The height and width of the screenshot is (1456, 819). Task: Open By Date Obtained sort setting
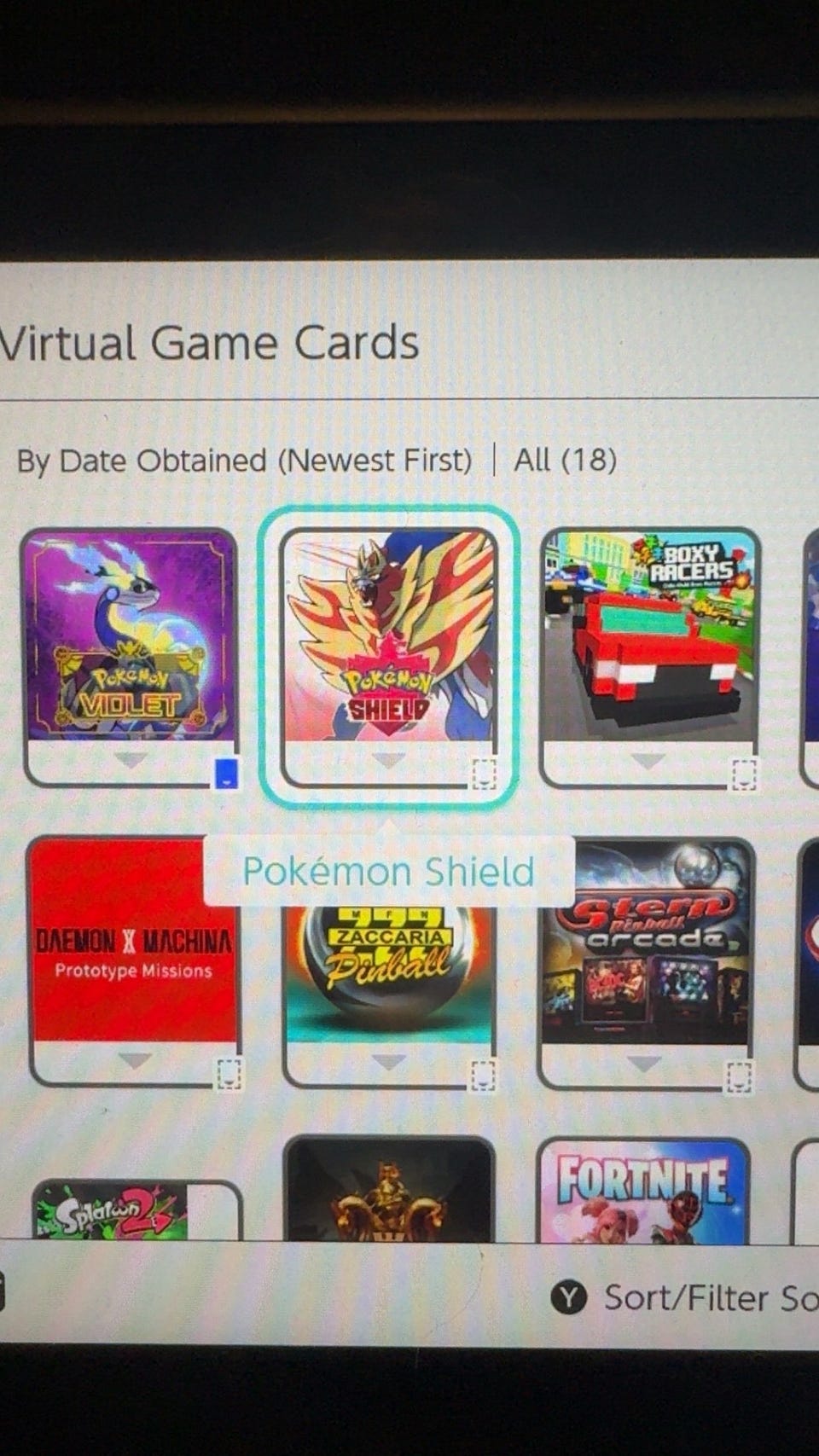(244, 461)
